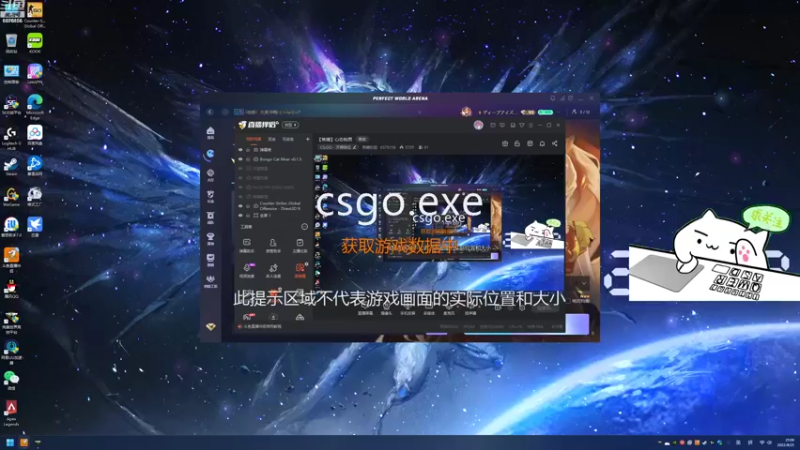Image resolution: width=800 pixels, height=450 pixels.
Task: Open the Recycle Bin desktop icon
Action: [x=11, y=41]
